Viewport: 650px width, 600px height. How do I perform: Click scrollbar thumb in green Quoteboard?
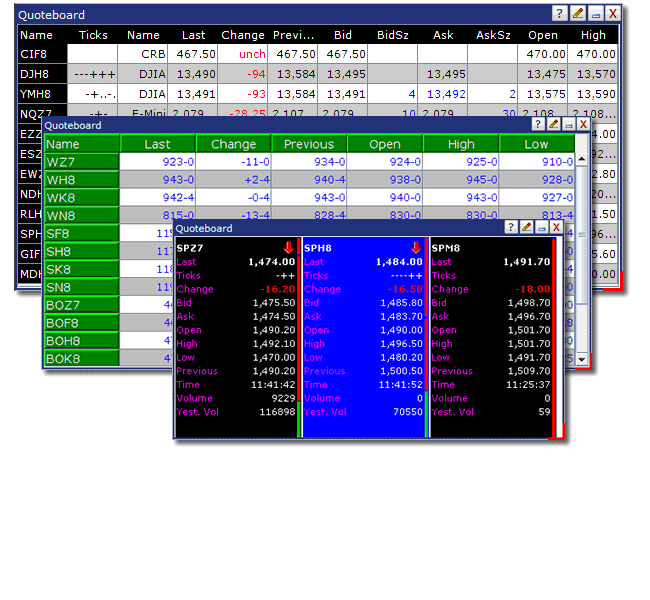click(x=582, y=235)
